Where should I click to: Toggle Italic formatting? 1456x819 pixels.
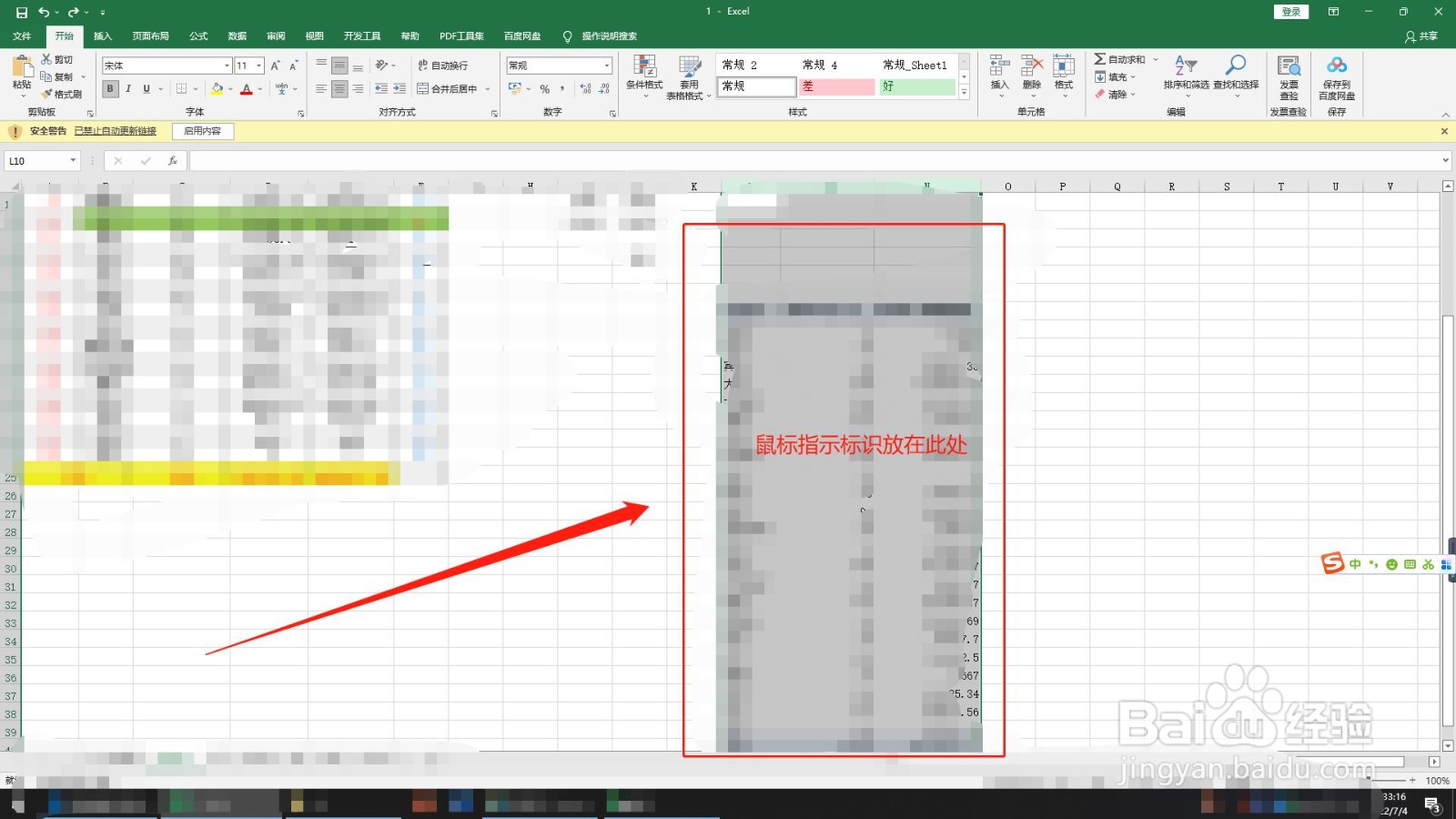point(128,89)
